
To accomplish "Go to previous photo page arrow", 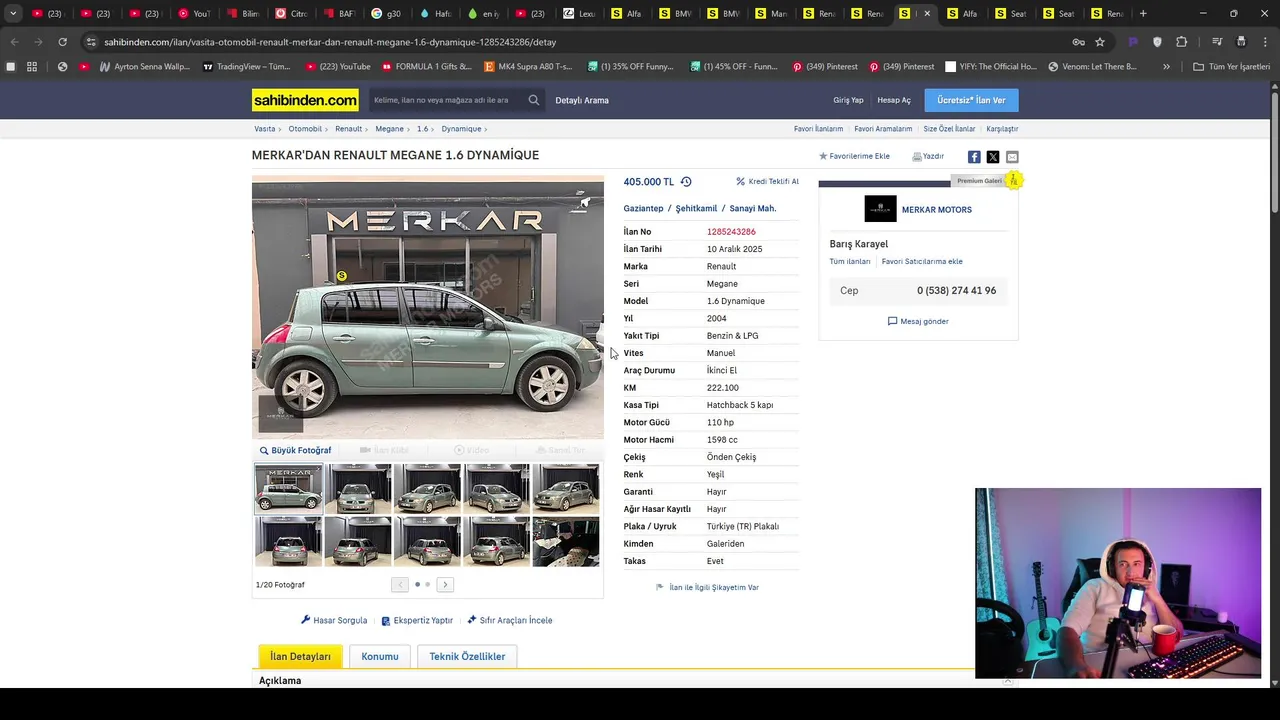I will point(400,584).
